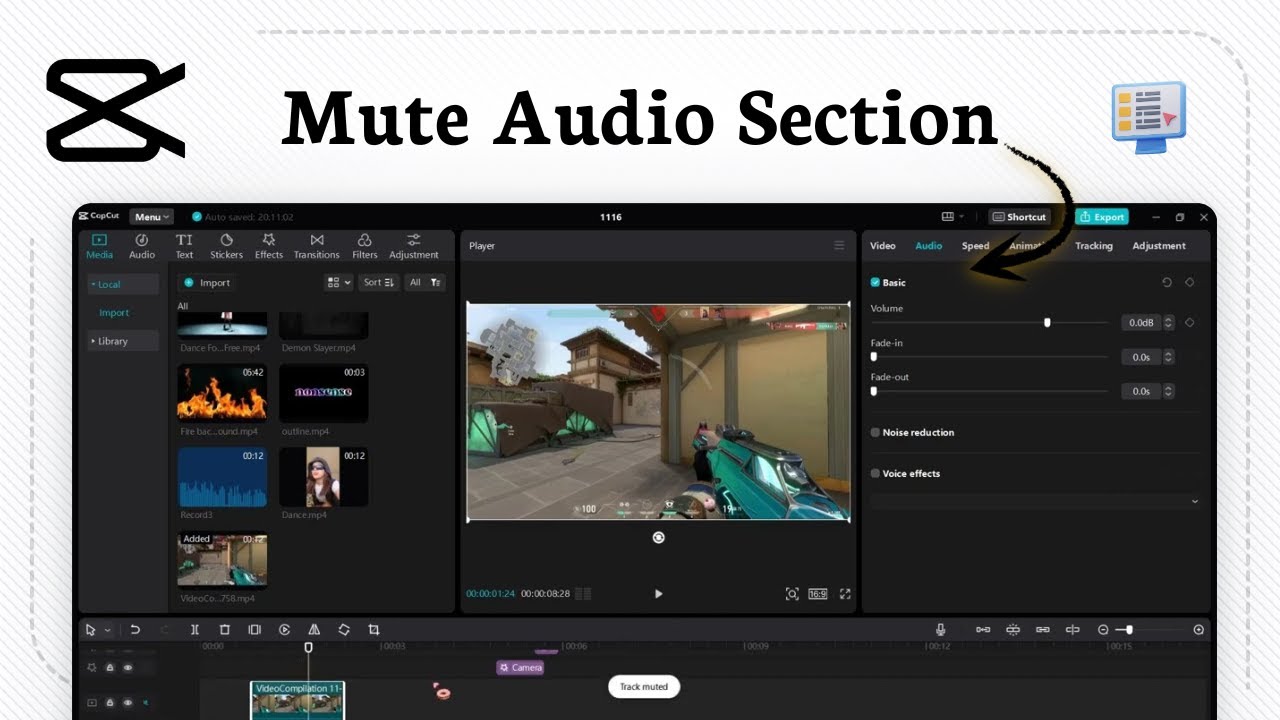Viewport: 1280px width, 720px height.
Task: Click the rotate icon in timeline toolbar
Action: coord(344,630)
